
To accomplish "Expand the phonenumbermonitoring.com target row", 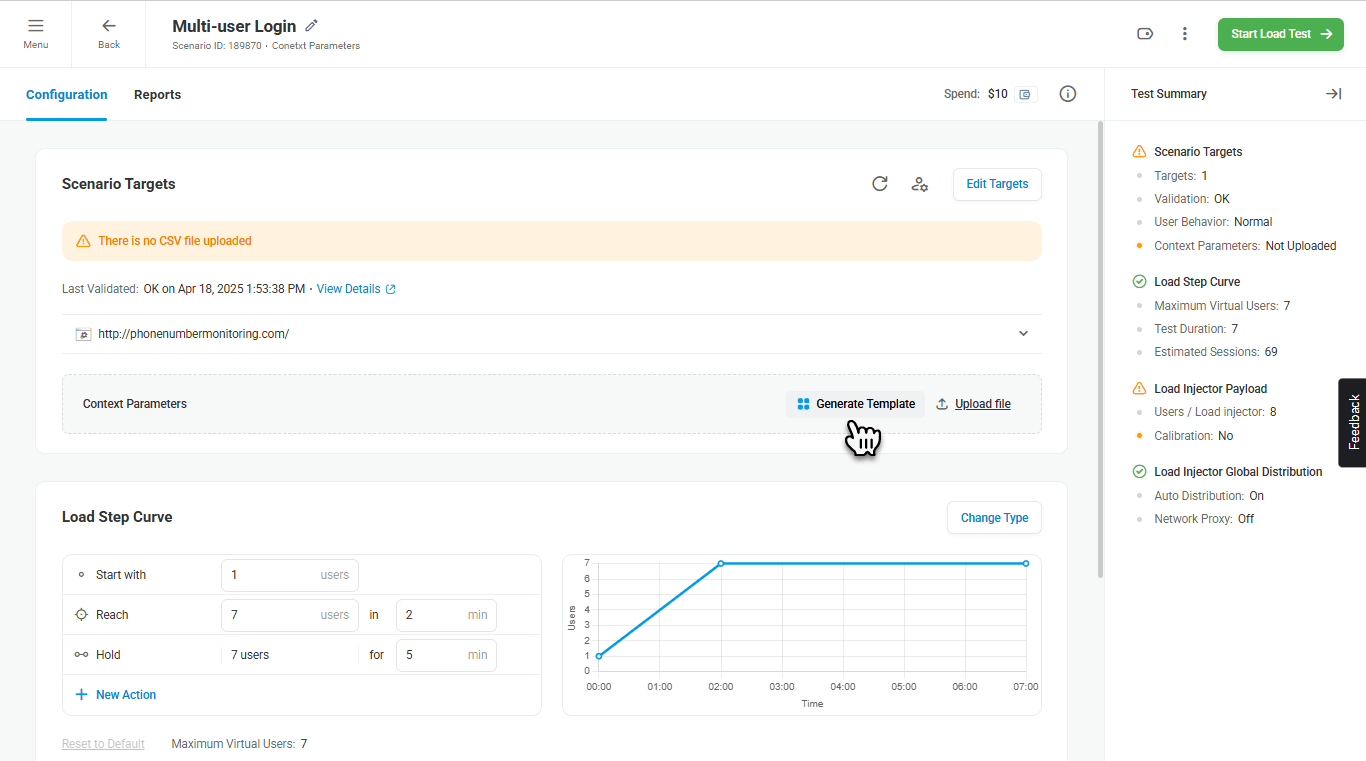I will 1023,334.
